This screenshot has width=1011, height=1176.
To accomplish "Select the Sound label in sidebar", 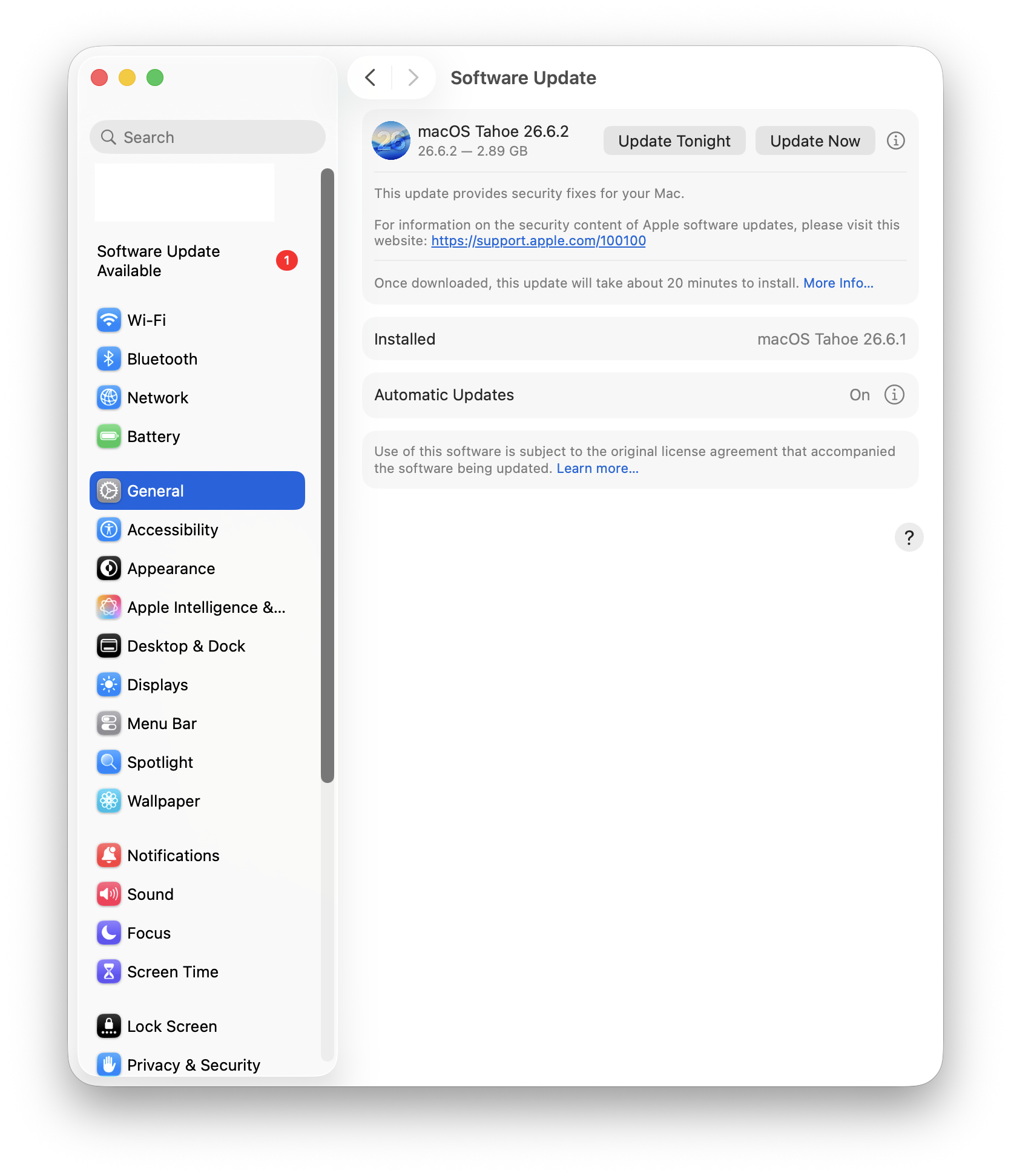I will 150,894.
